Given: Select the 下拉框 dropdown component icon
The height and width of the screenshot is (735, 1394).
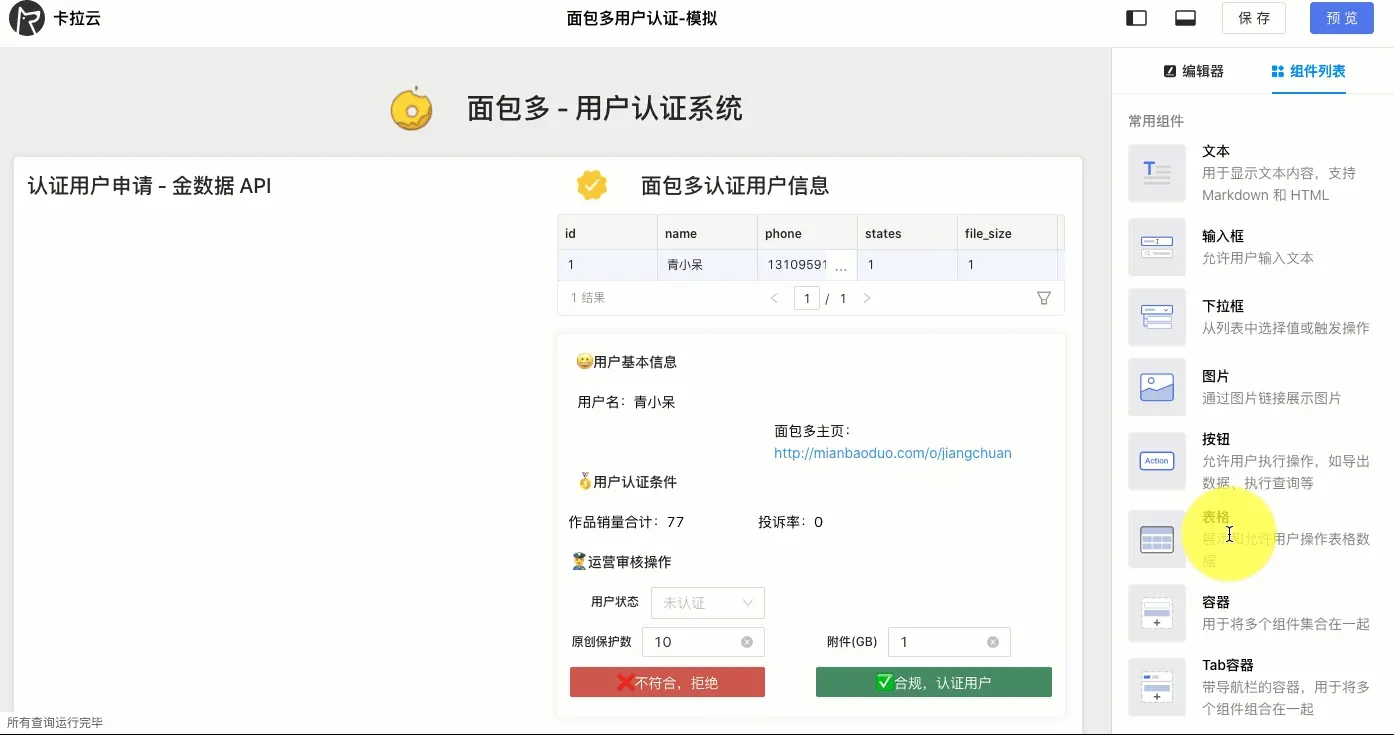Looking at the screenshot, I should (x=1156, y=316).
